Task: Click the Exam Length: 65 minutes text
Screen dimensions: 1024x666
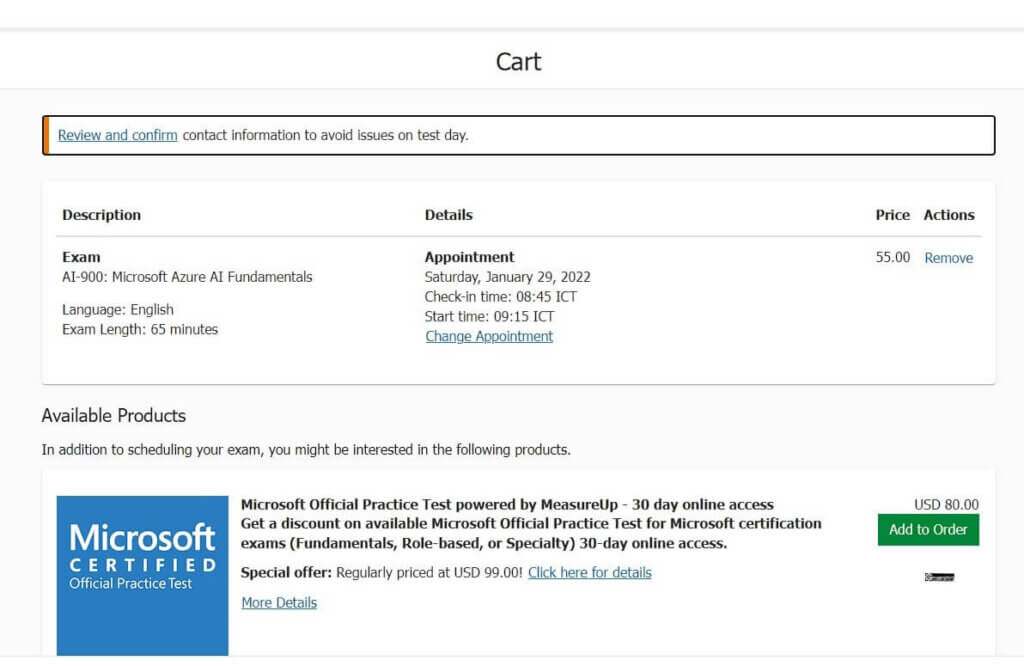Action: [x=139, y=329]
